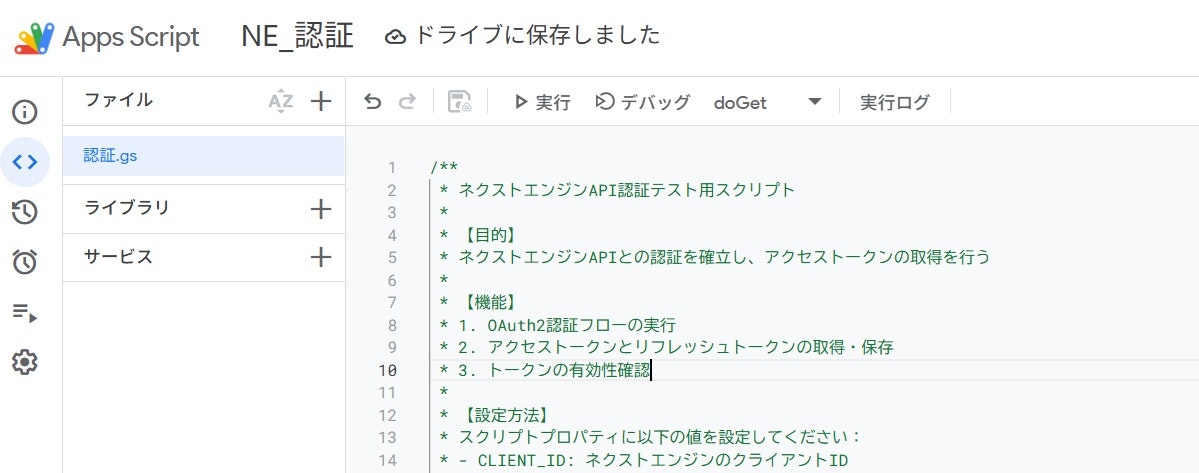
Task: Open the 実行ログ execution log
Action: coord(895,102)
